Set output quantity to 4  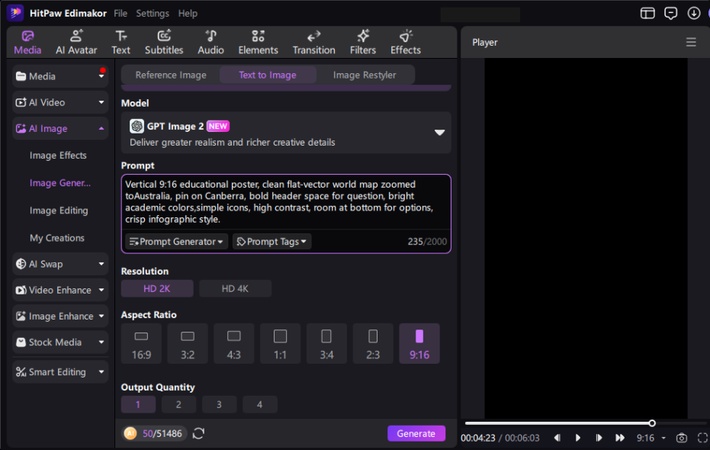(x=259, y=404)
